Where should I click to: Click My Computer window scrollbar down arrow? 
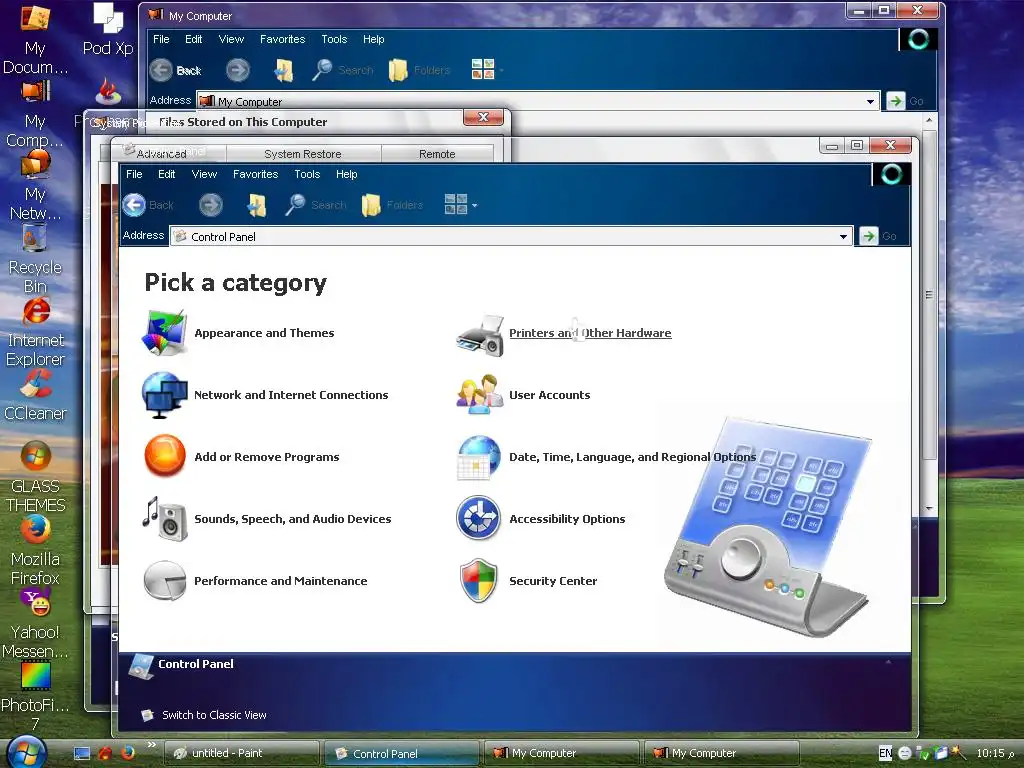(x=929, y=508)
